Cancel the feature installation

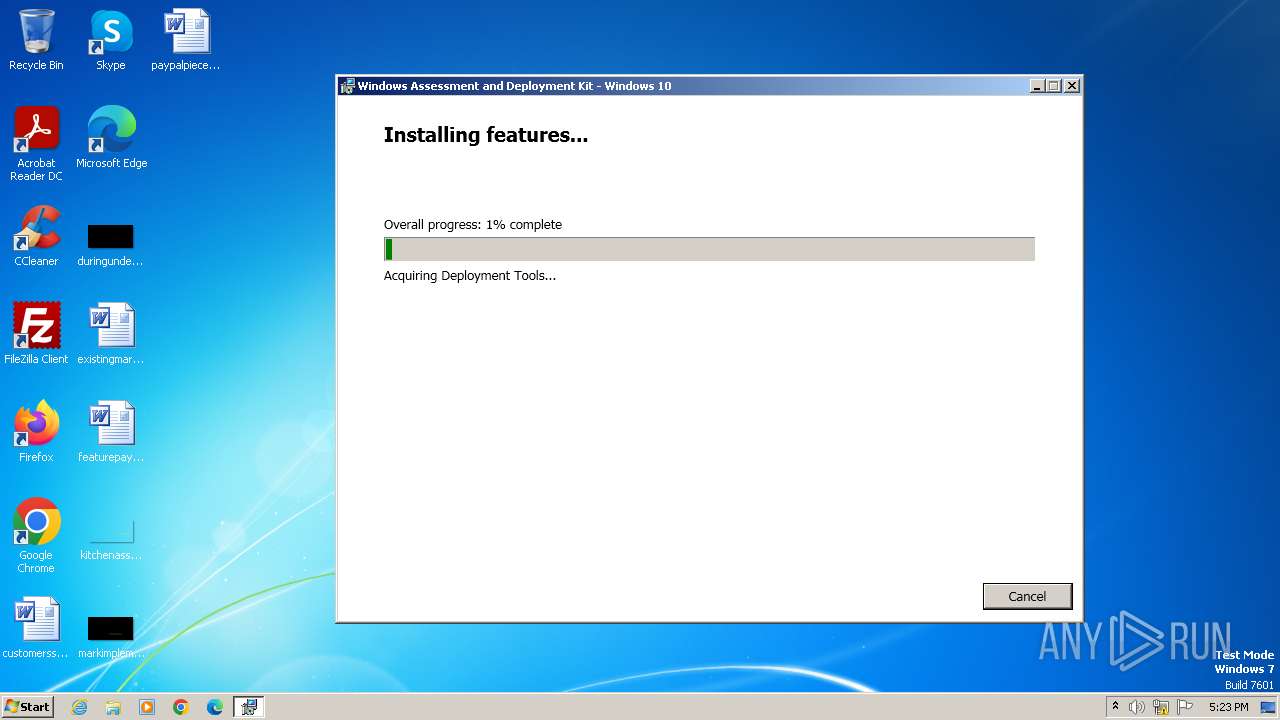click(1027, 596)
